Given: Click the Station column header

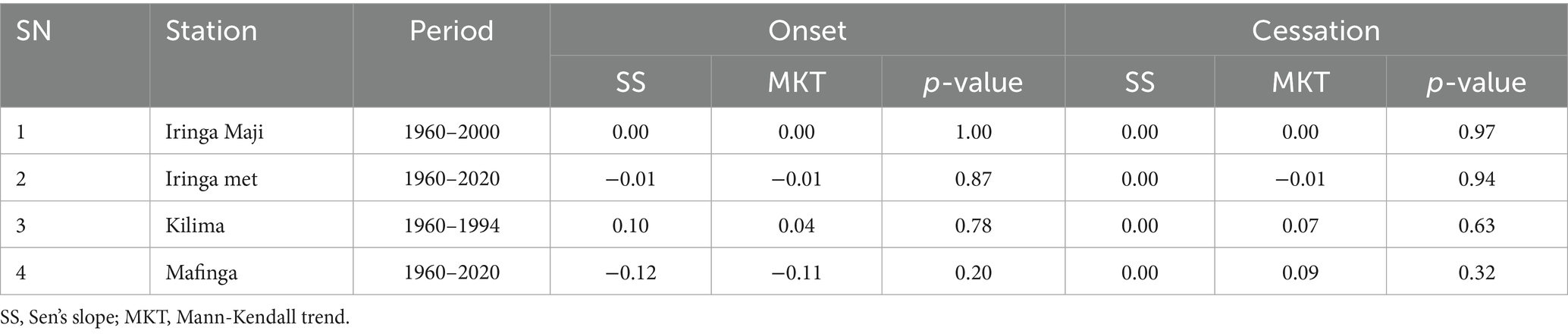Looking at the screenshot, I should (211, 31).
